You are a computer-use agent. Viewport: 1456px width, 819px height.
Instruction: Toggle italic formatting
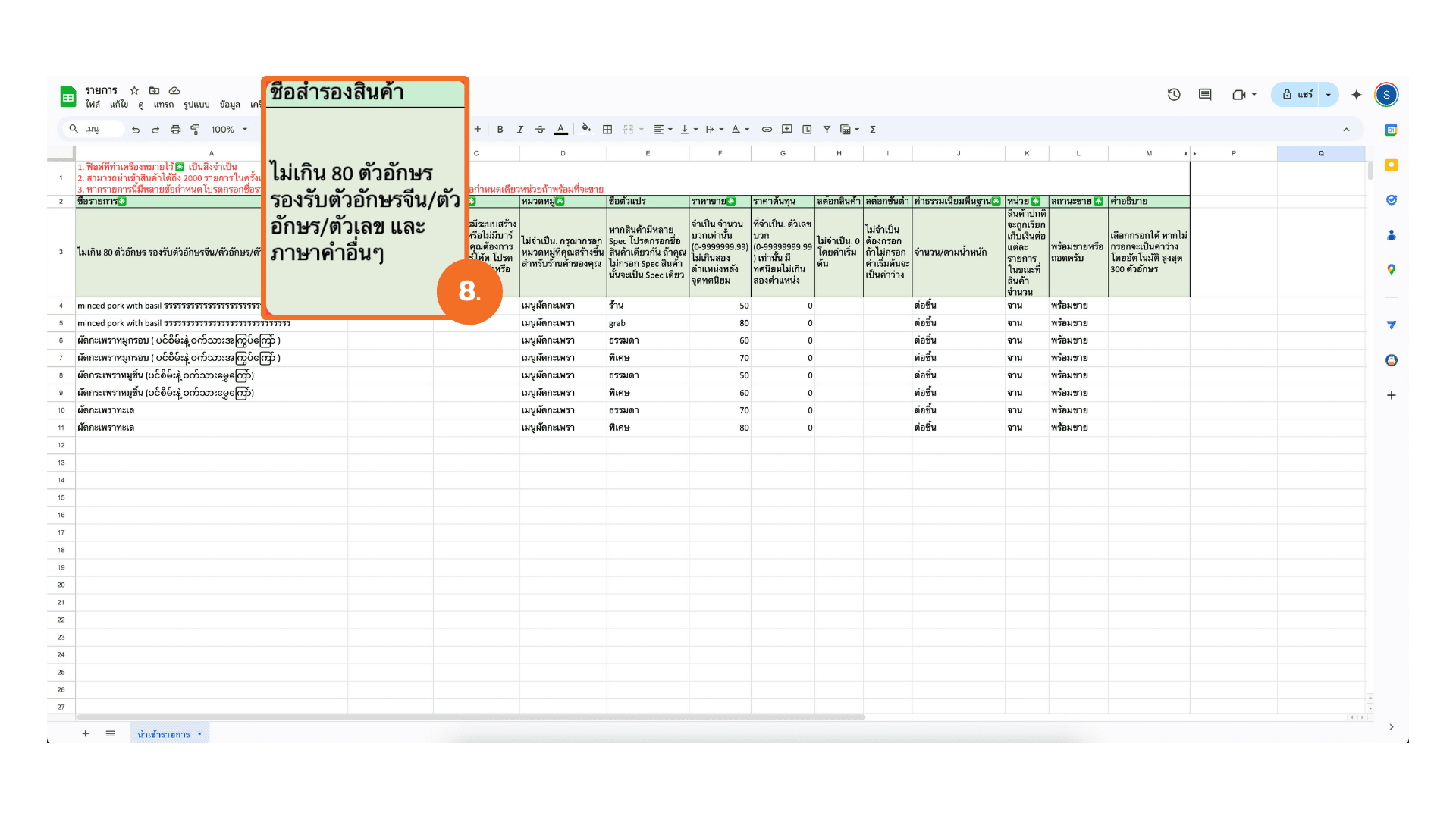coord(520,130)
